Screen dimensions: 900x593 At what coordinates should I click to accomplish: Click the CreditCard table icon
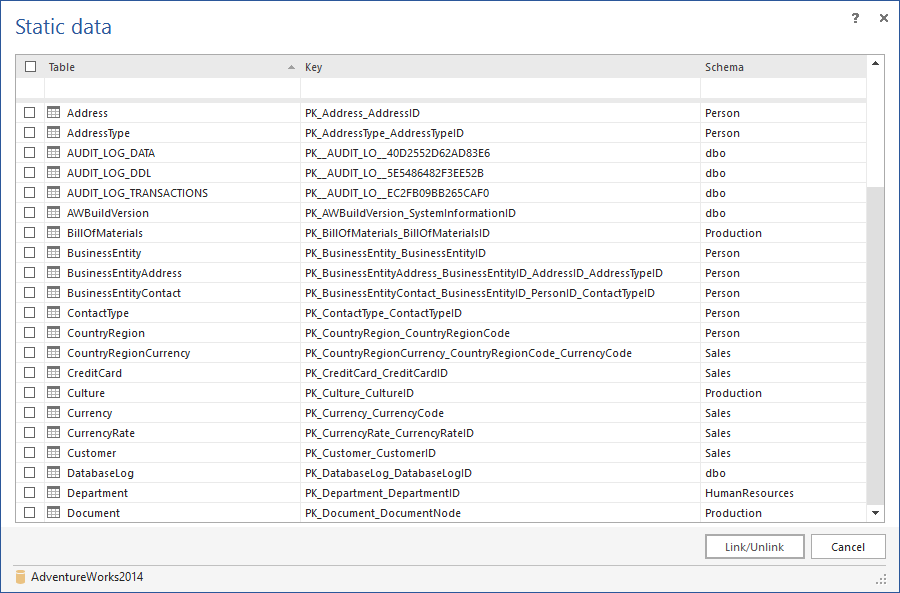click(54, 373)
